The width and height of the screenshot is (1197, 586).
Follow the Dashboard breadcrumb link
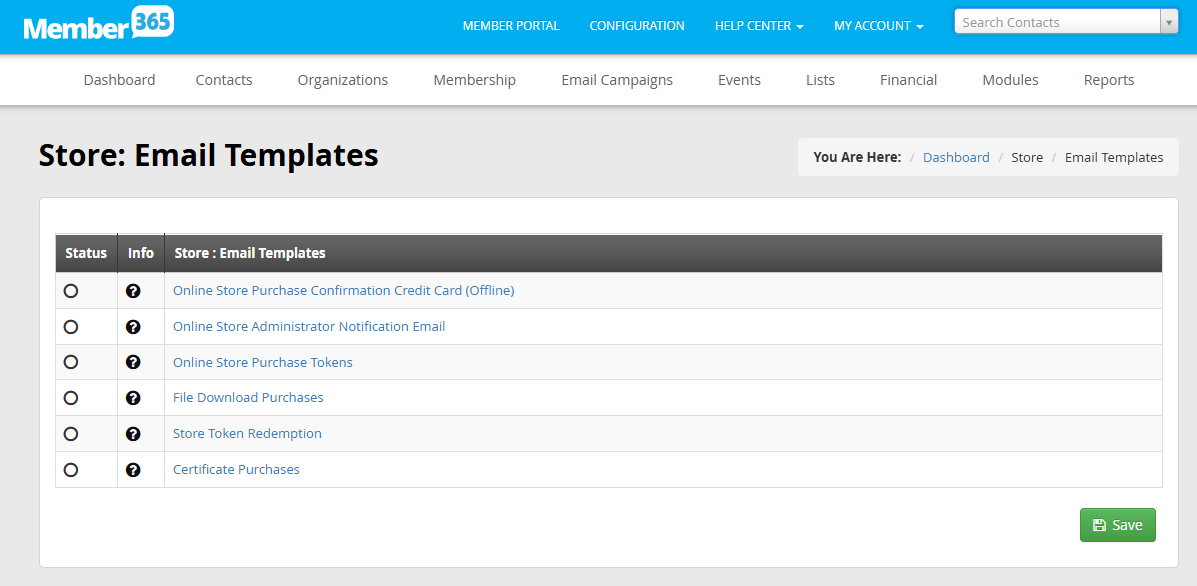[x=956, y=157]
